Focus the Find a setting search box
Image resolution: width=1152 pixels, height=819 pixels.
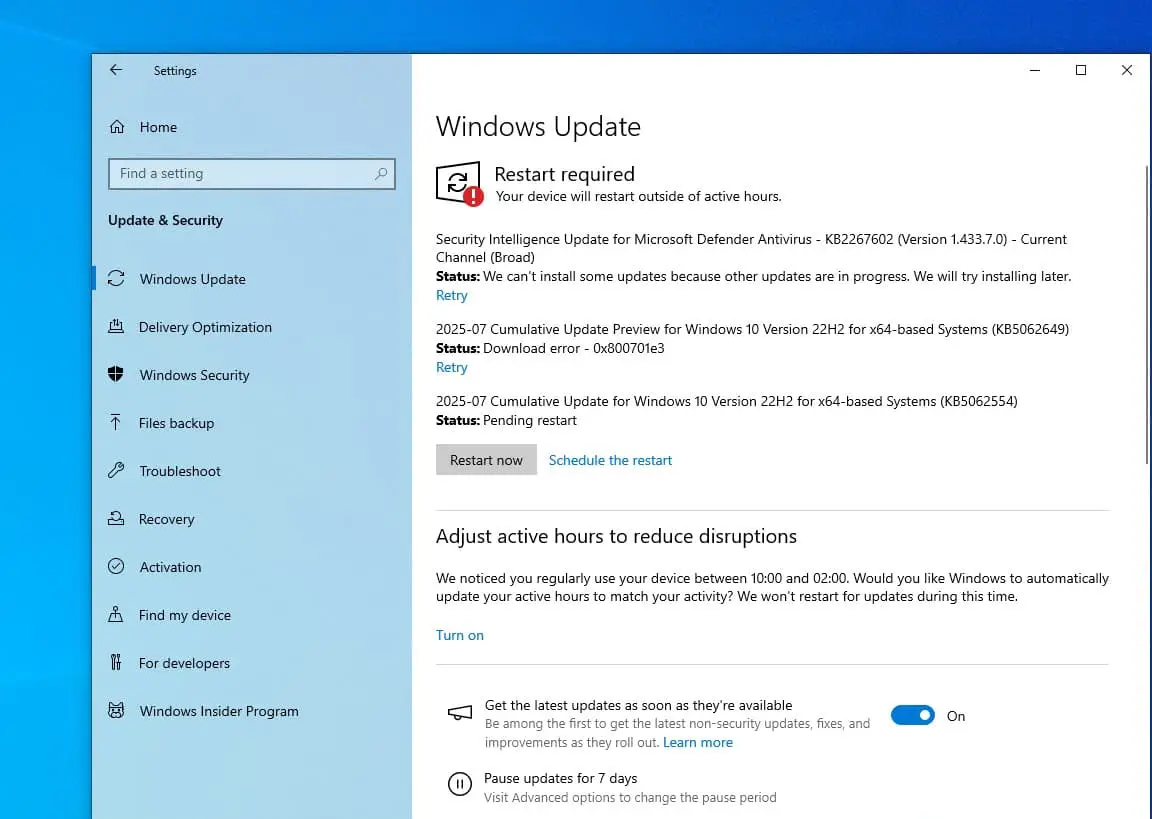(x=252, y=173)
